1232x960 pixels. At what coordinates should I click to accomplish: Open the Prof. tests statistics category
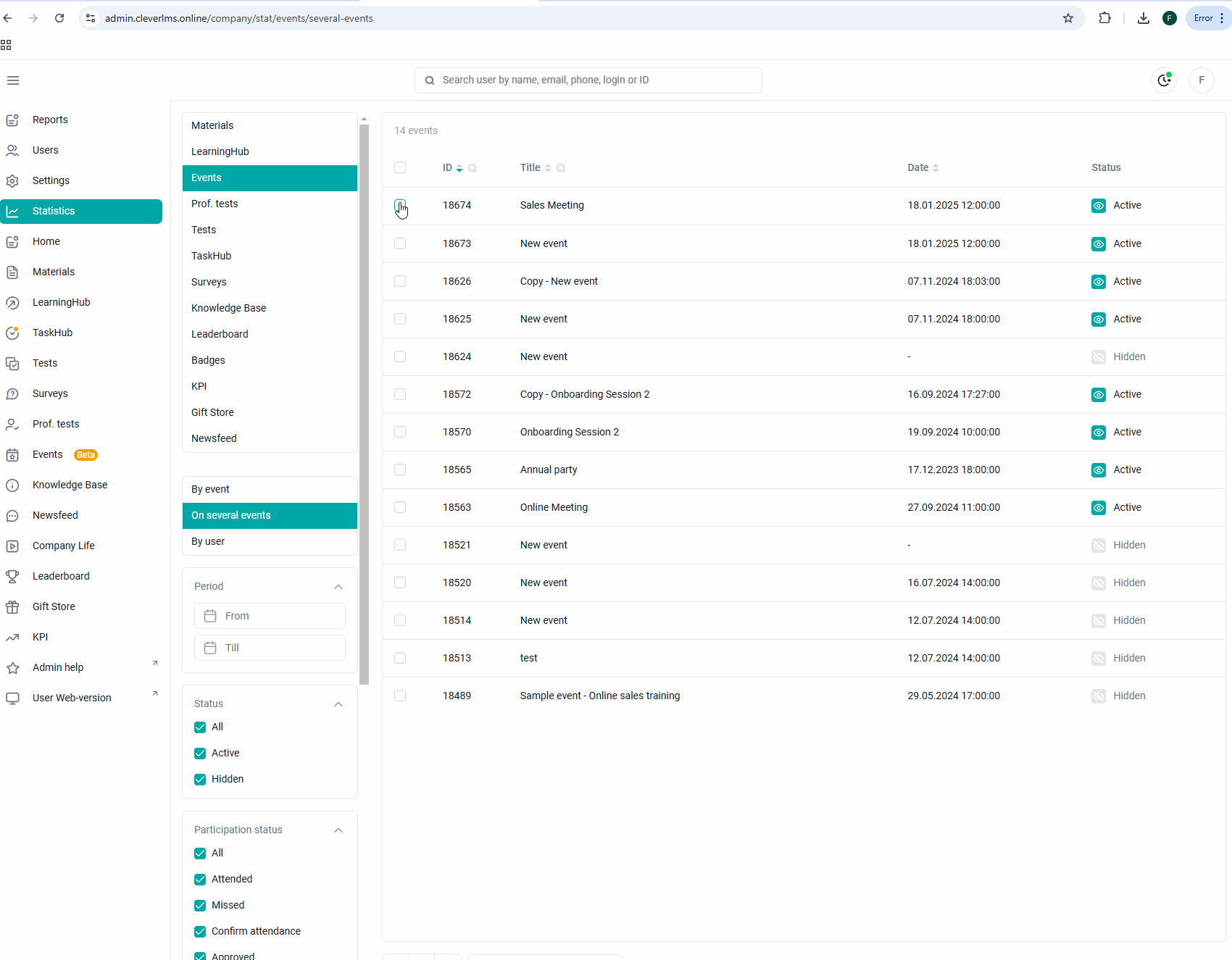point(270,204)
